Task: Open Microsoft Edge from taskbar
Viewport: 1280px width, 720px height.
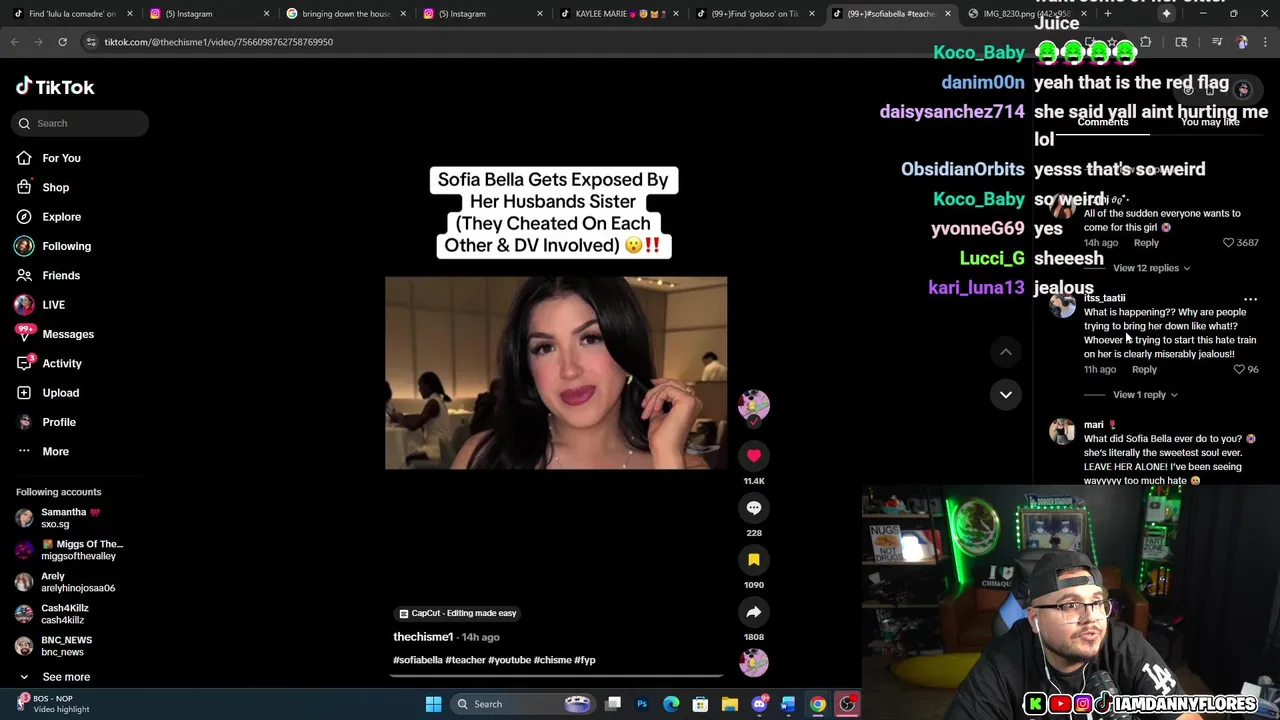Action: (x=671, y=704)
